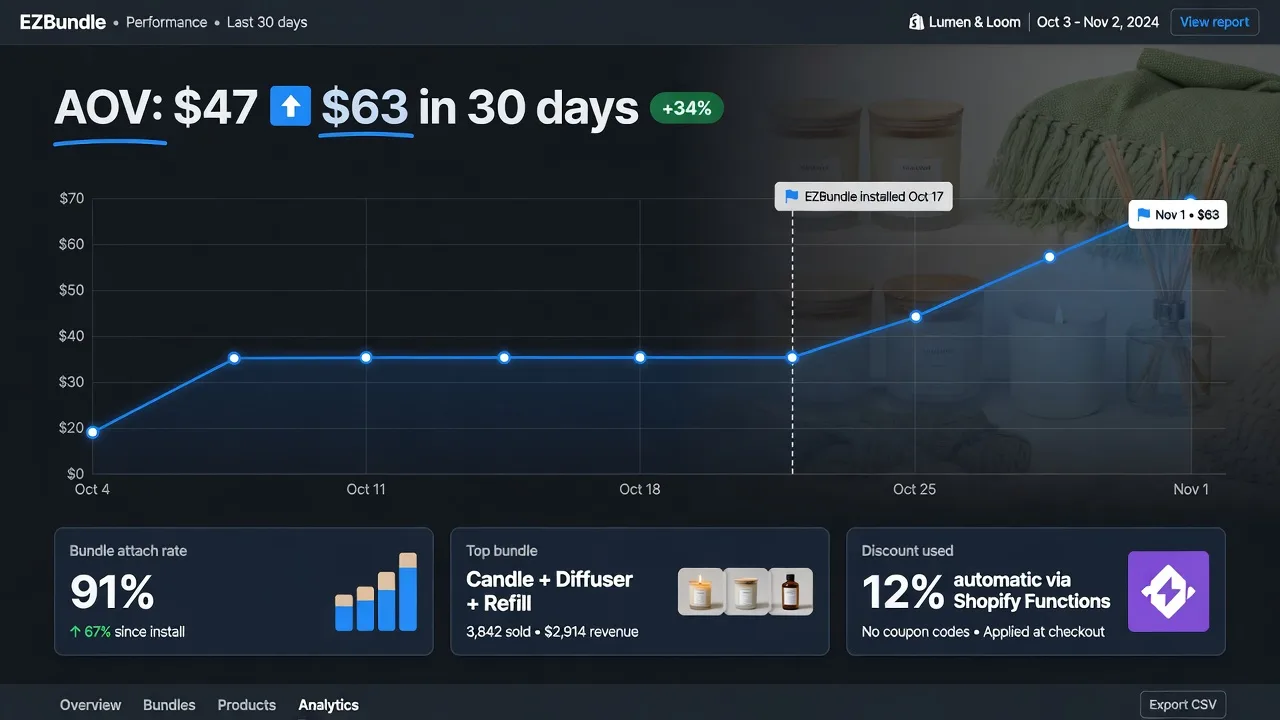Click the EZBundle installed Oct 17 marker label

864,197
